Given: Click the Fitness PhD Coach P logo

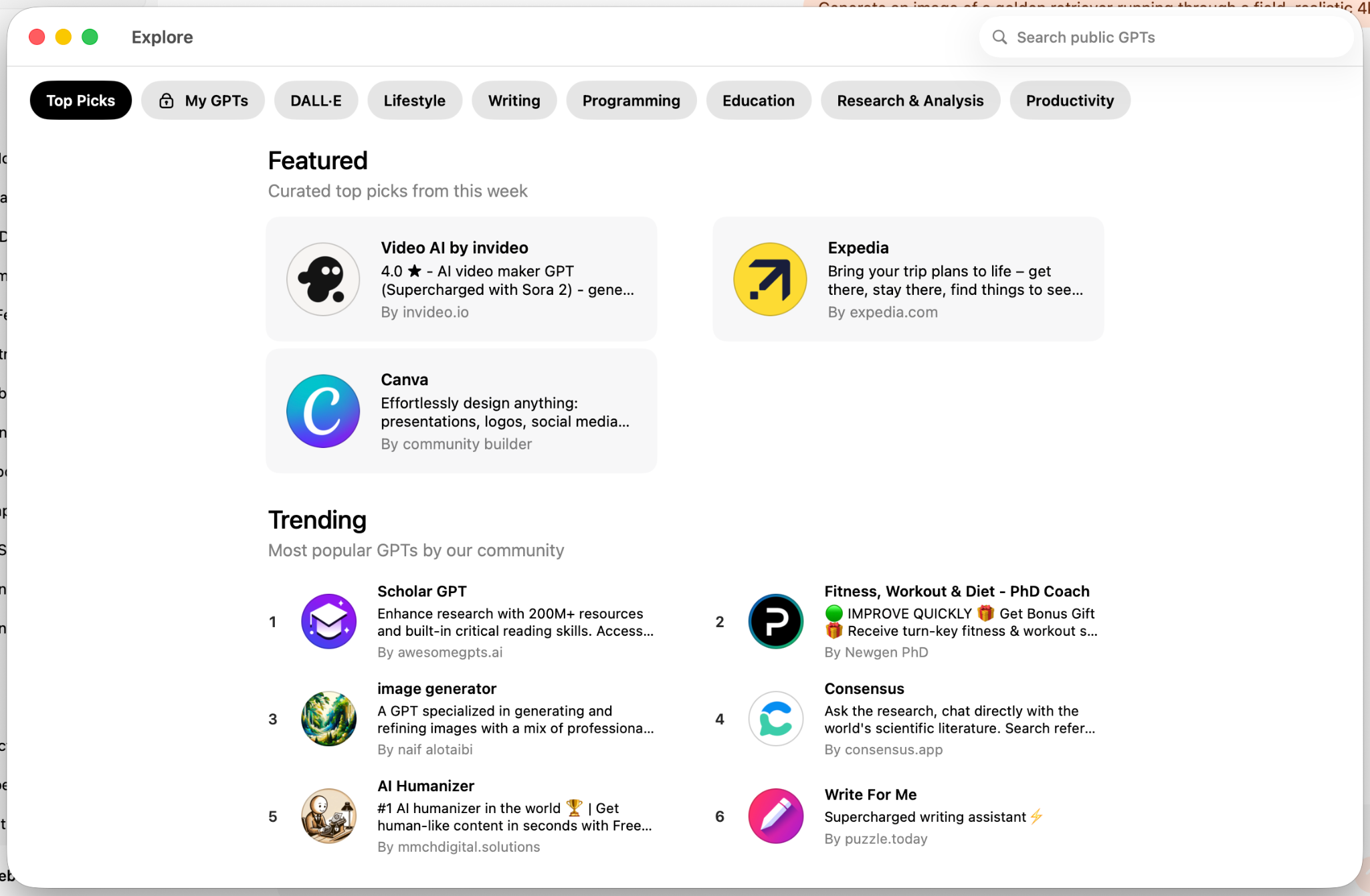Looking at the screenshot, I should click(775, 621).
